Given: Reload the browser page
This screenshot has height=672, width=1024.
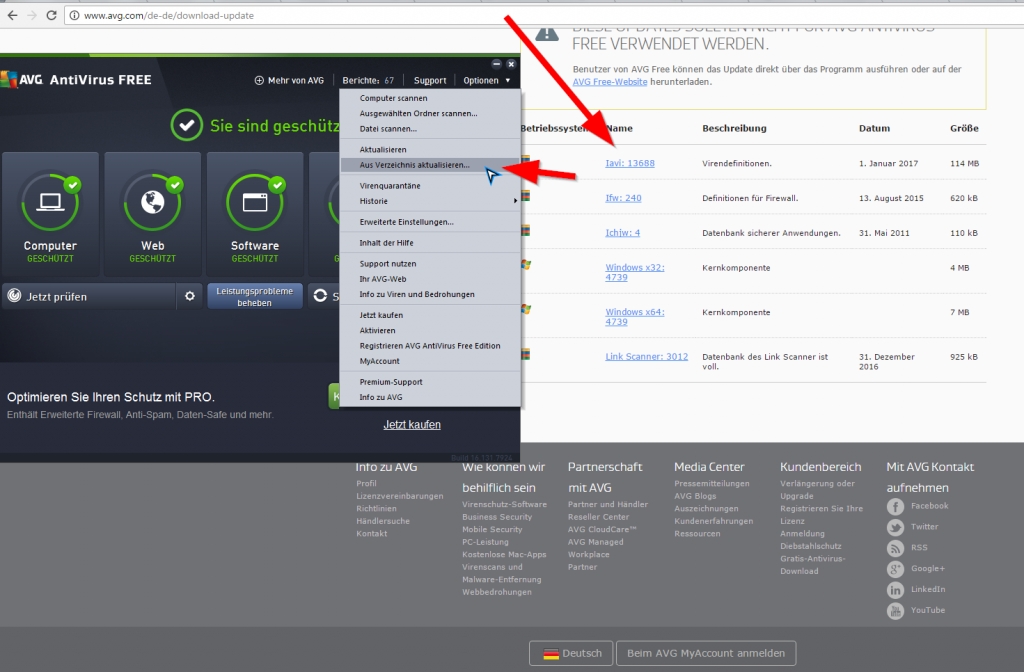Looking at the screenshot, I should 53,16.
